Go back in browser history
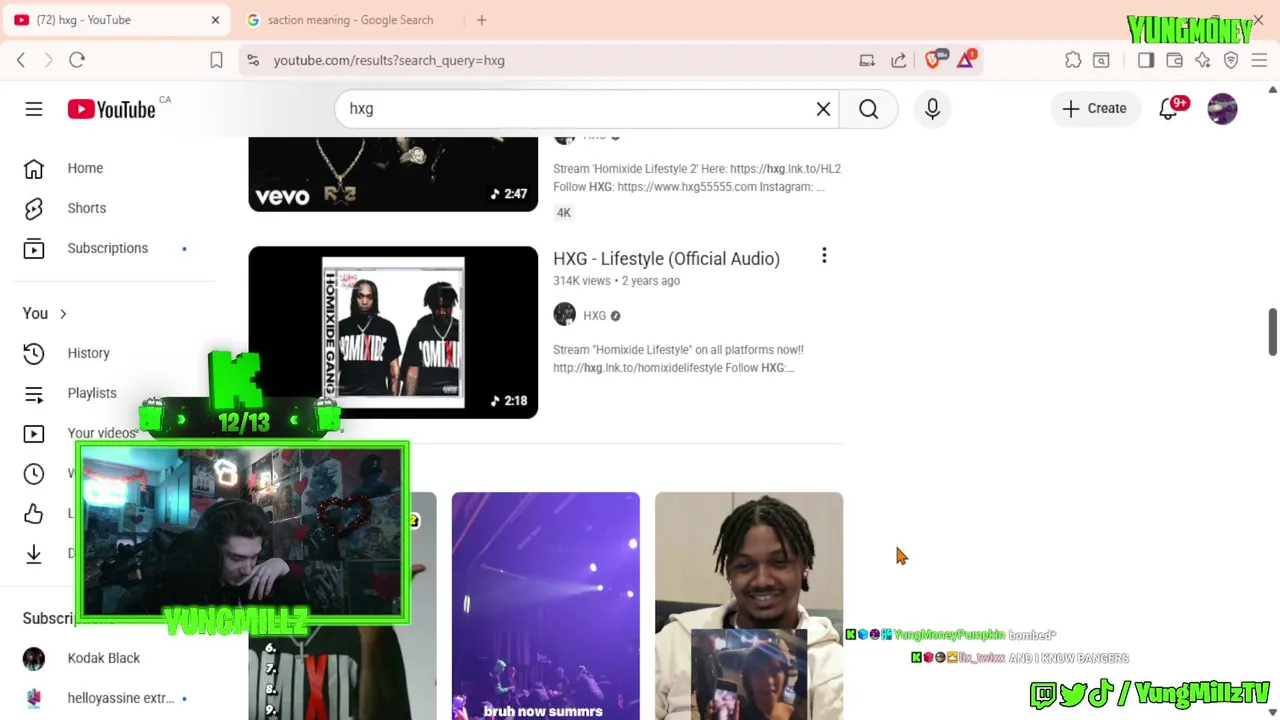Screen dimensions: 1280x720 21,60
